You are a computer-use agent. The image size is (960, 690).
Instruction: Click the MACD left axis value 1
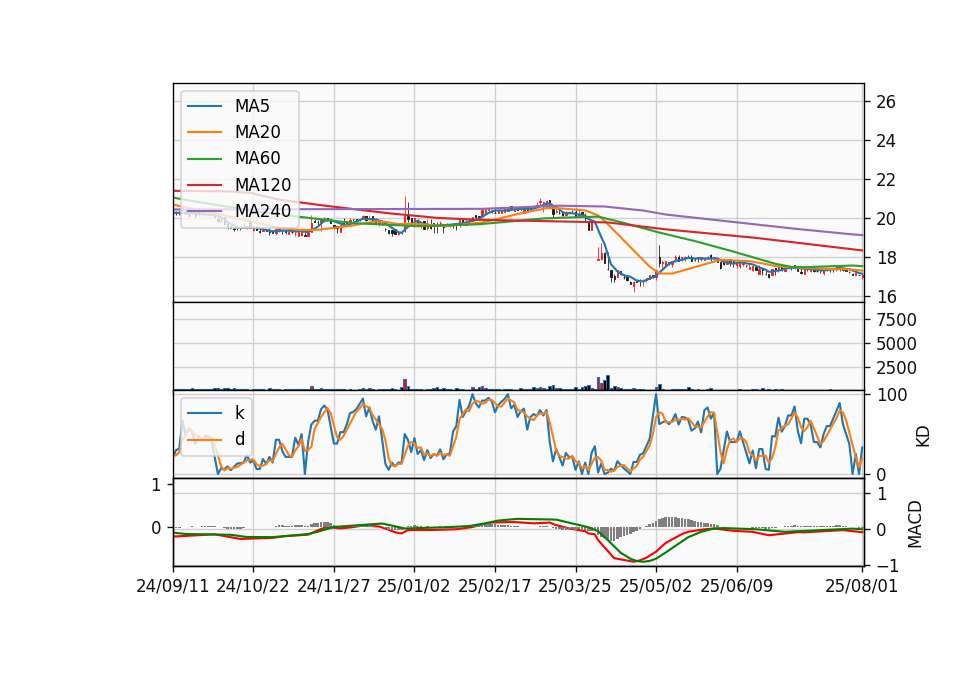click(156, 485)
